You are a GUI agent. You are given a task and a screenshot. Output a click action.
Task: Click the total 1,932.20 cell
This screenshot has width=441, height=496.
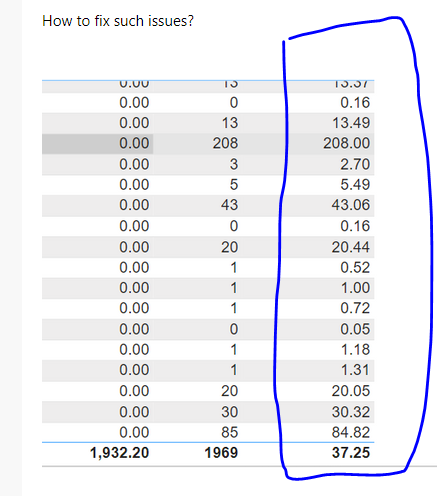click(x=119, y=453)
